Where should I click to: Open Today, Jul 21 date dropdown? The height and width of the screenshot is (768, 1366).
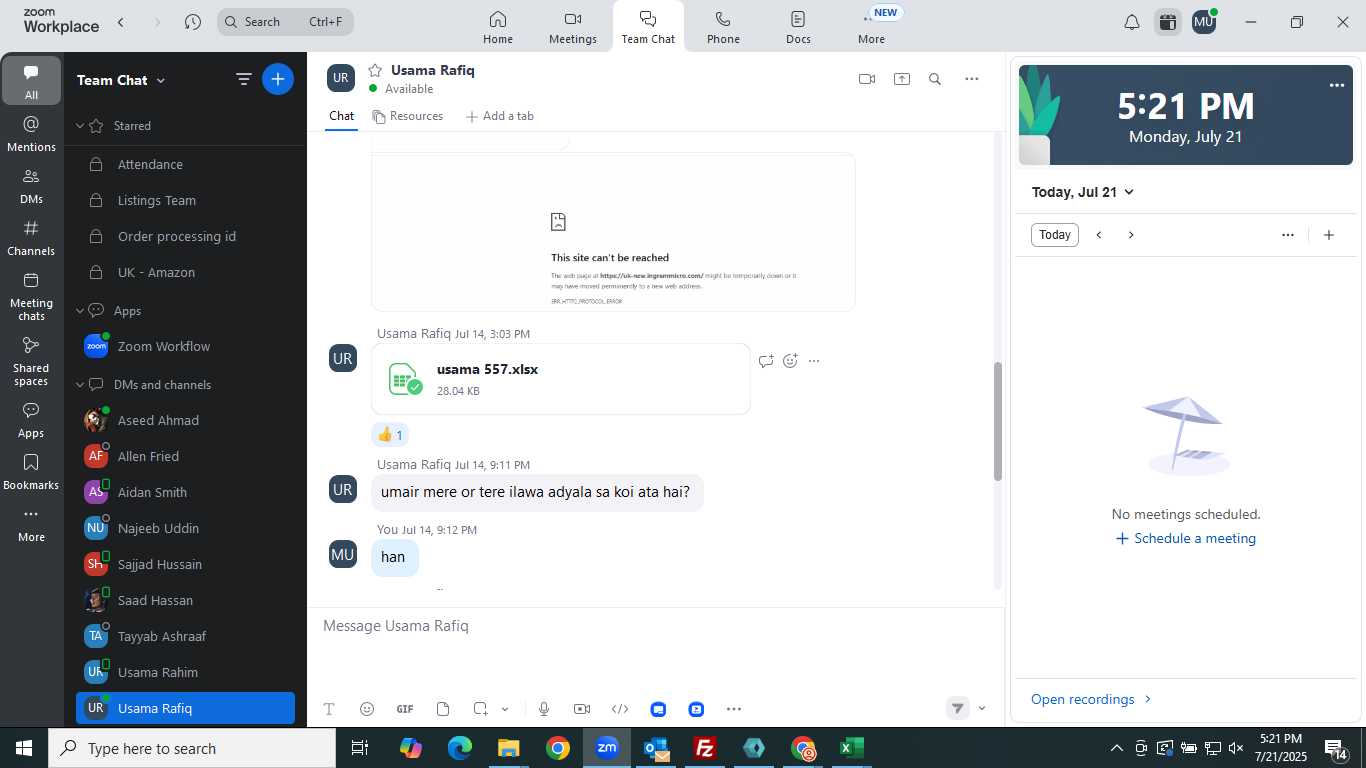coord(1083,192)
